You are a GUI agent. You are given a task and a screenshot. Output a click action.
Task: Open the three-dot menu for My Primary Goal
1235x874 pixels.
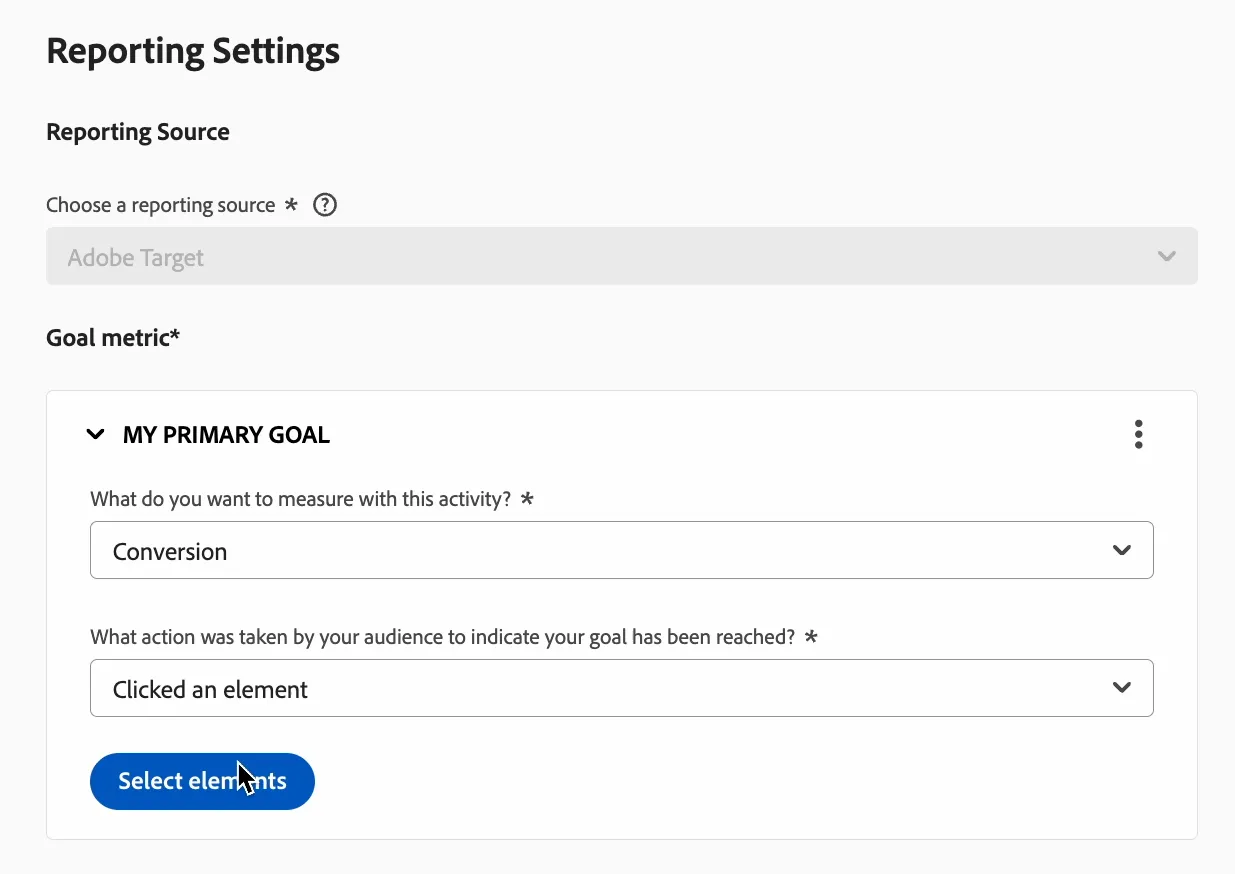(1138, 435)
